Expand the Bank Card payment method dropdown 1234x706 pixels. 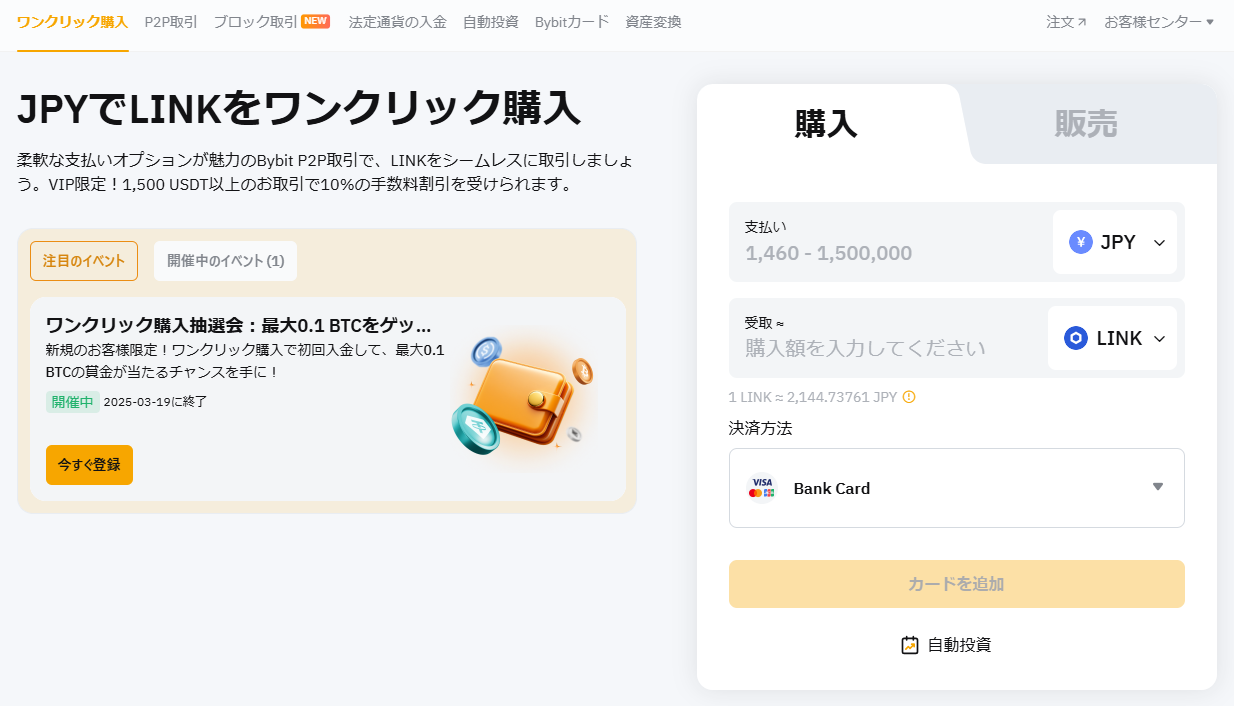pos(1157,487)
